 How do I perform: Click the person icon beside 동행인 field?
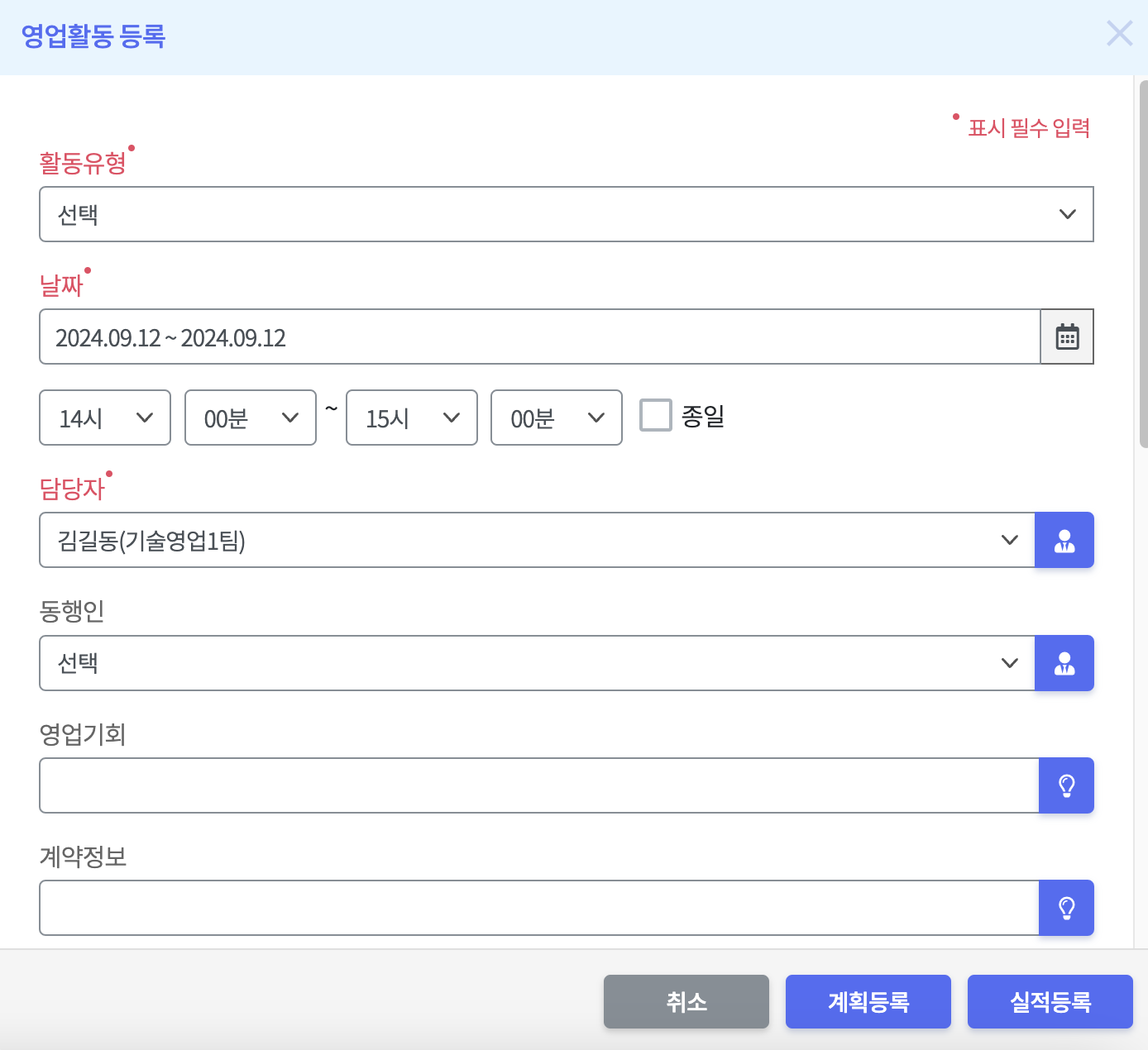(x=1064, y=663)
